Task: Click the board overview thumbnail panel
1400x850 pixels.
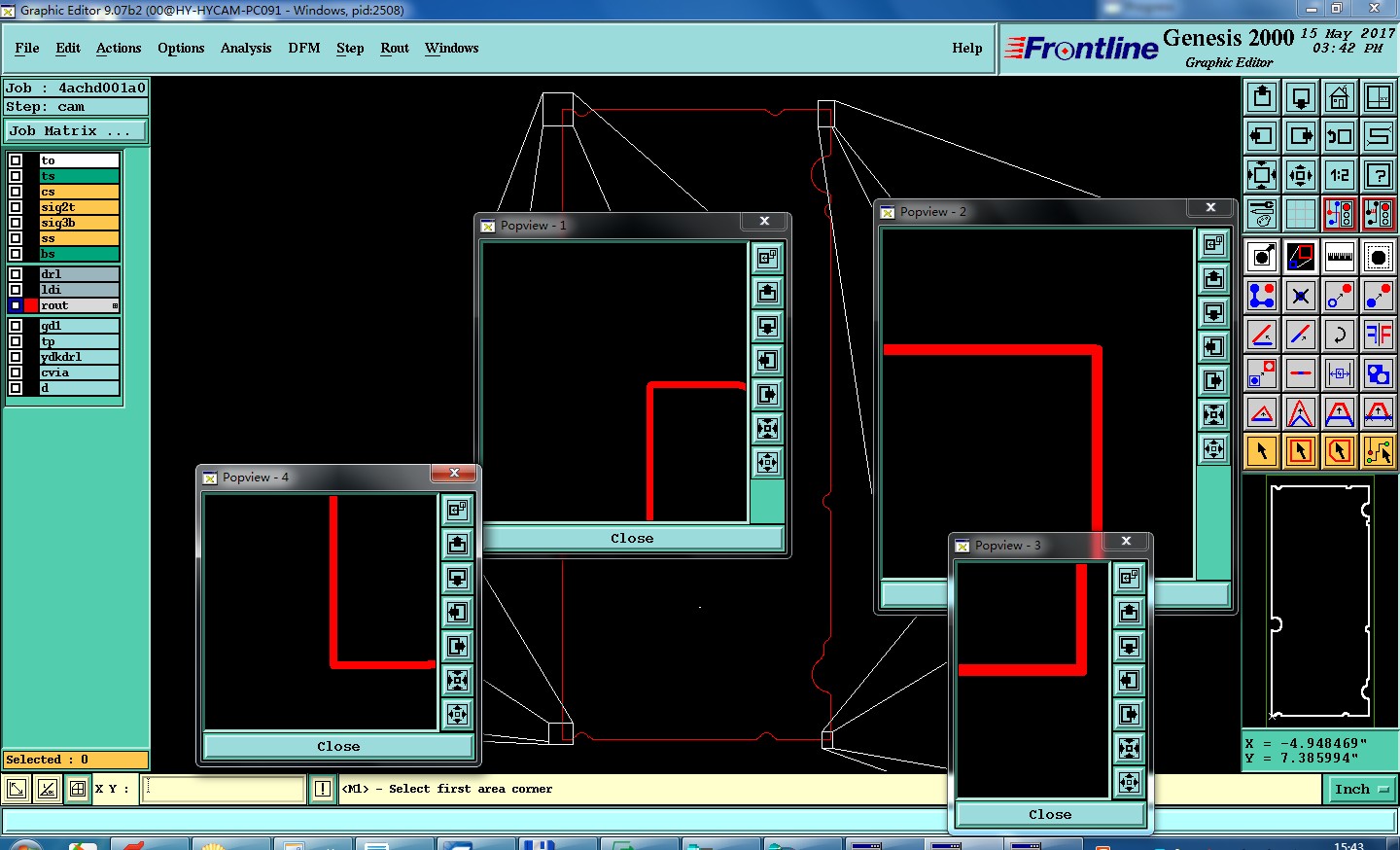Action: point(1320,603)
